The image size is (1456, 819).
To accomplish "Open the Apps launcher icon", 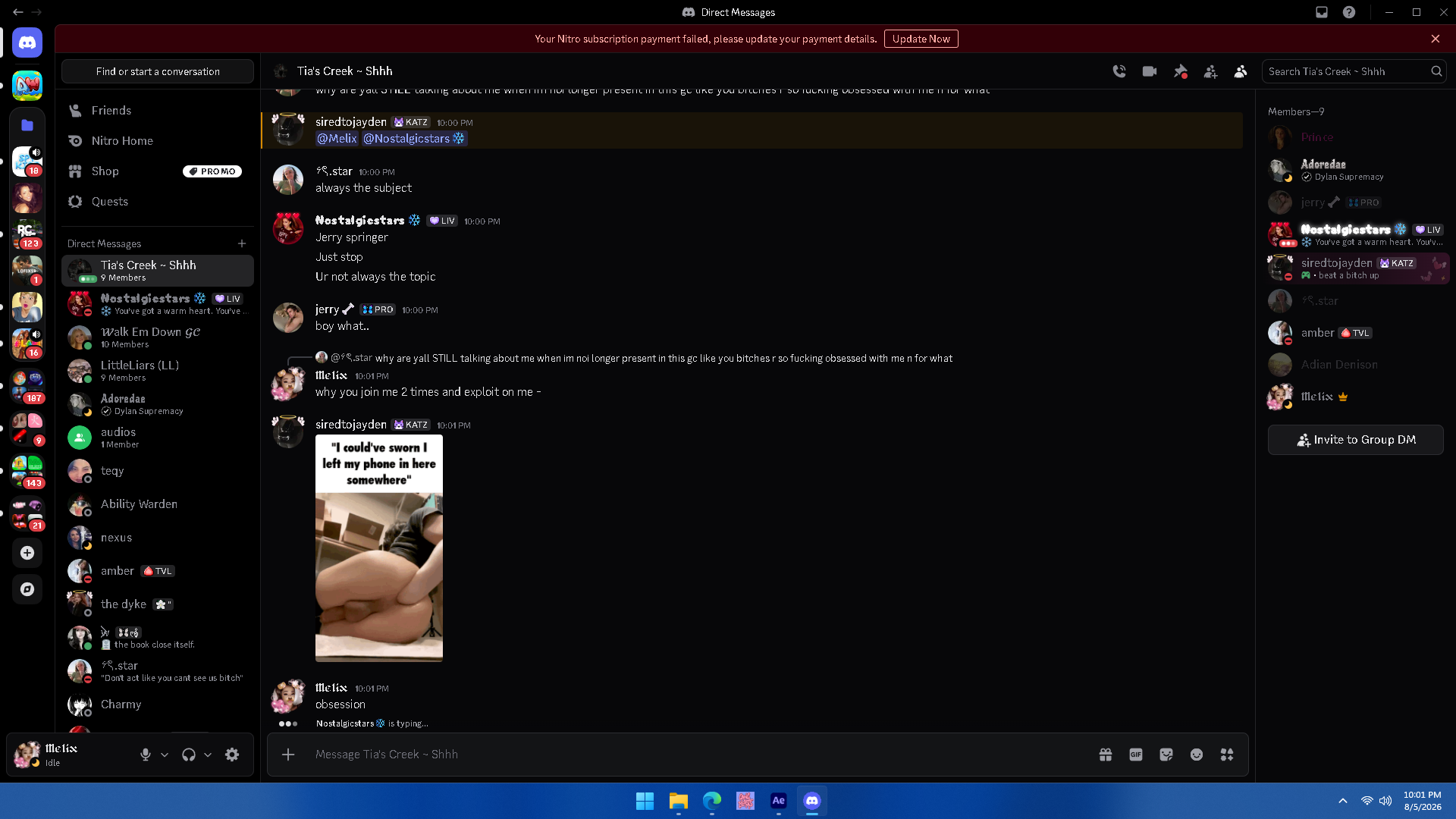I will (x=1227, y=755).
